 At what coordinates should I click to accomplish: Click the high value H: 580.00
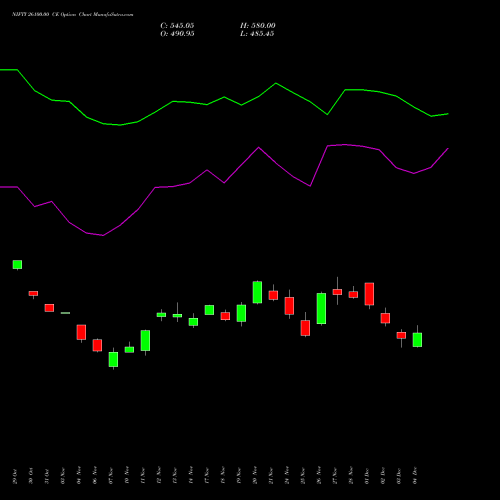click(x=258, y=26)
